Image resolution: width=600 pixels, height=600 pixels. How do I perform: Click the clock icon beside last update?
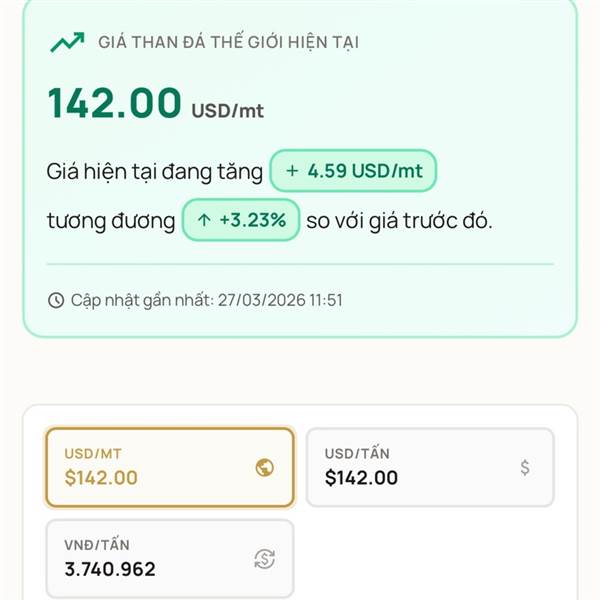pyautogui.click(x=56, y=300)
